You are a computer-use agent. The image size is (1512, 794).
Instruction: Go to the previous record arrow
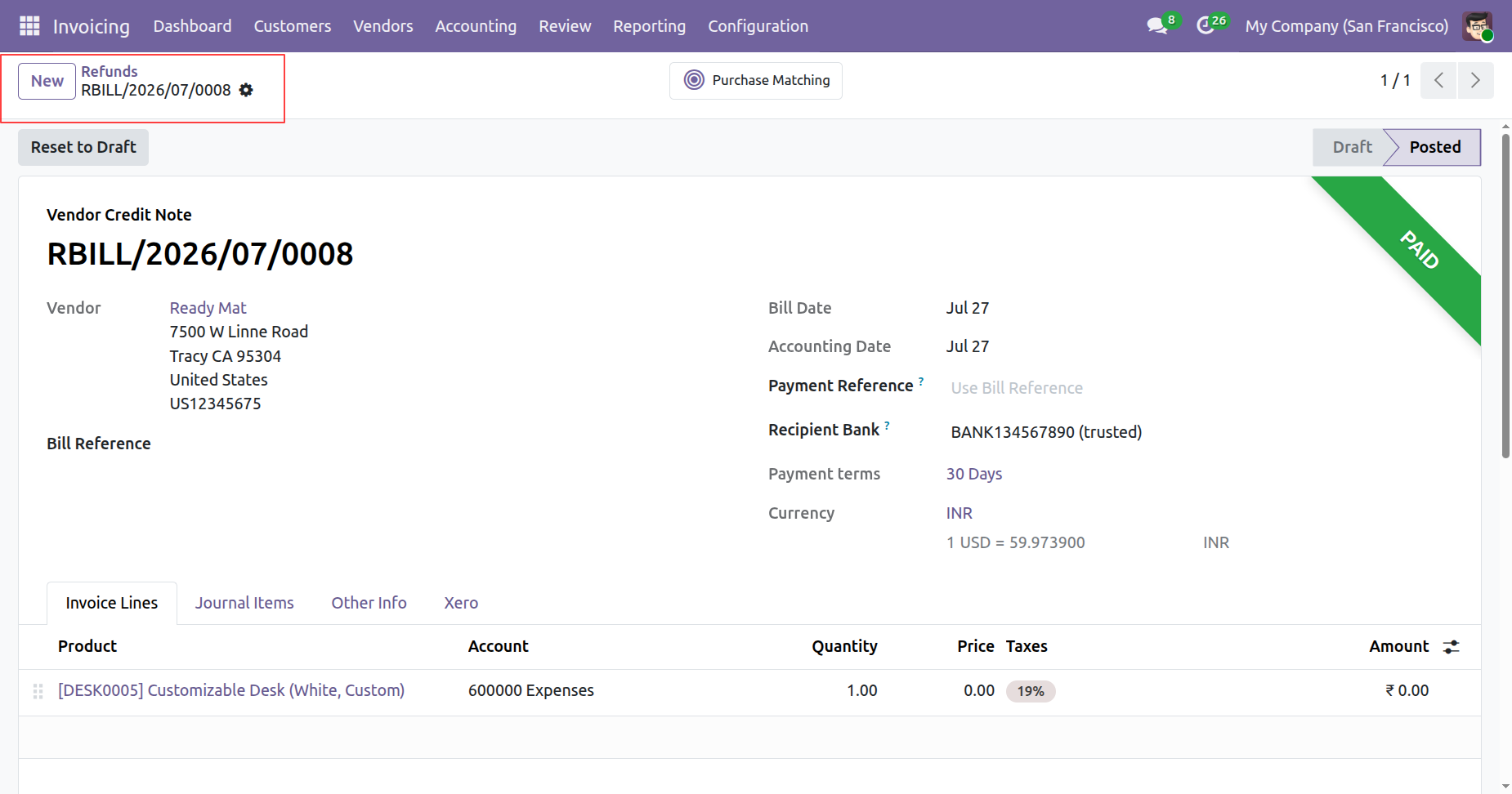[1438, 80]
